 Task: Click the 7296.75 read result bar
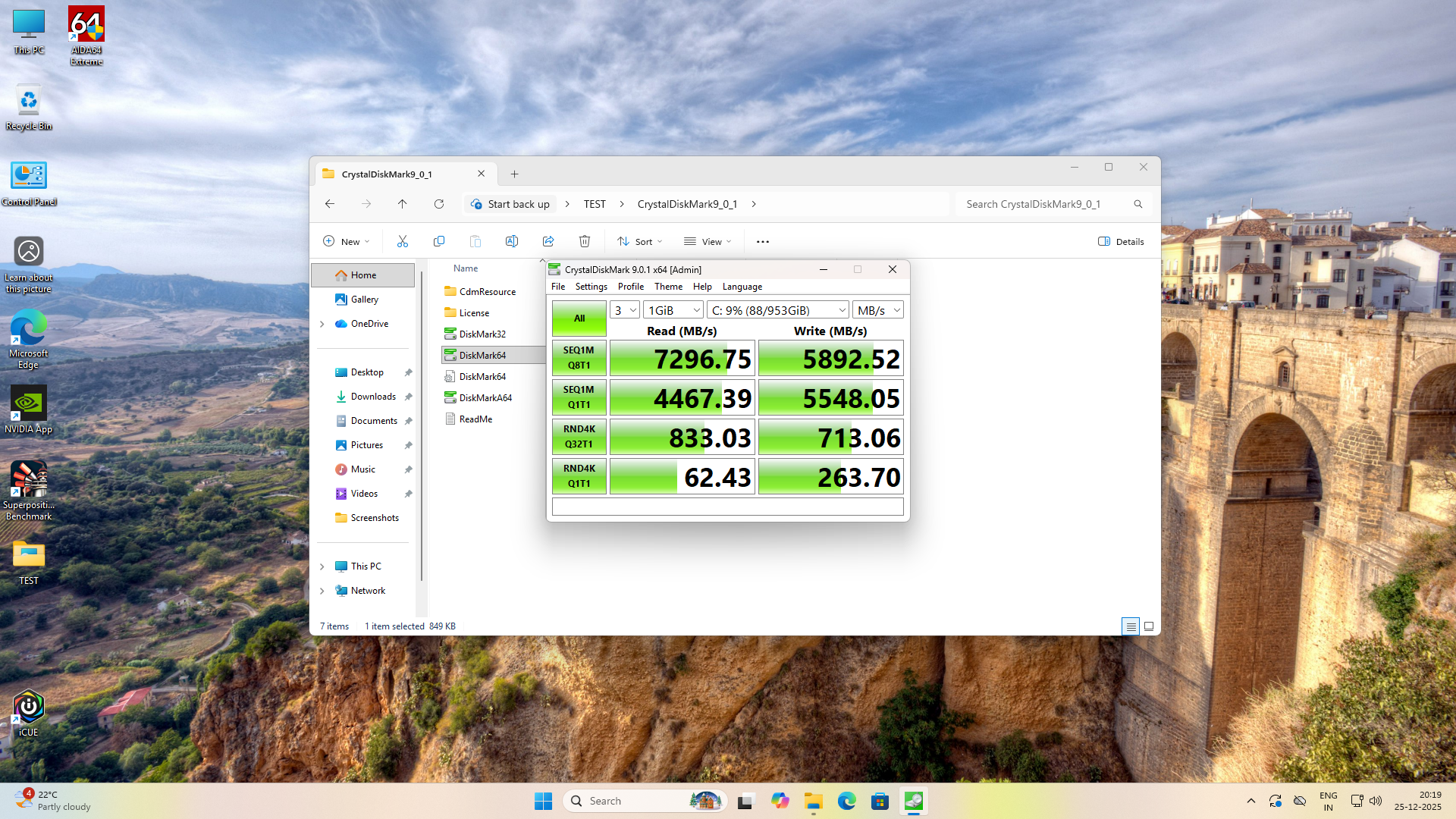click(682, 359)
